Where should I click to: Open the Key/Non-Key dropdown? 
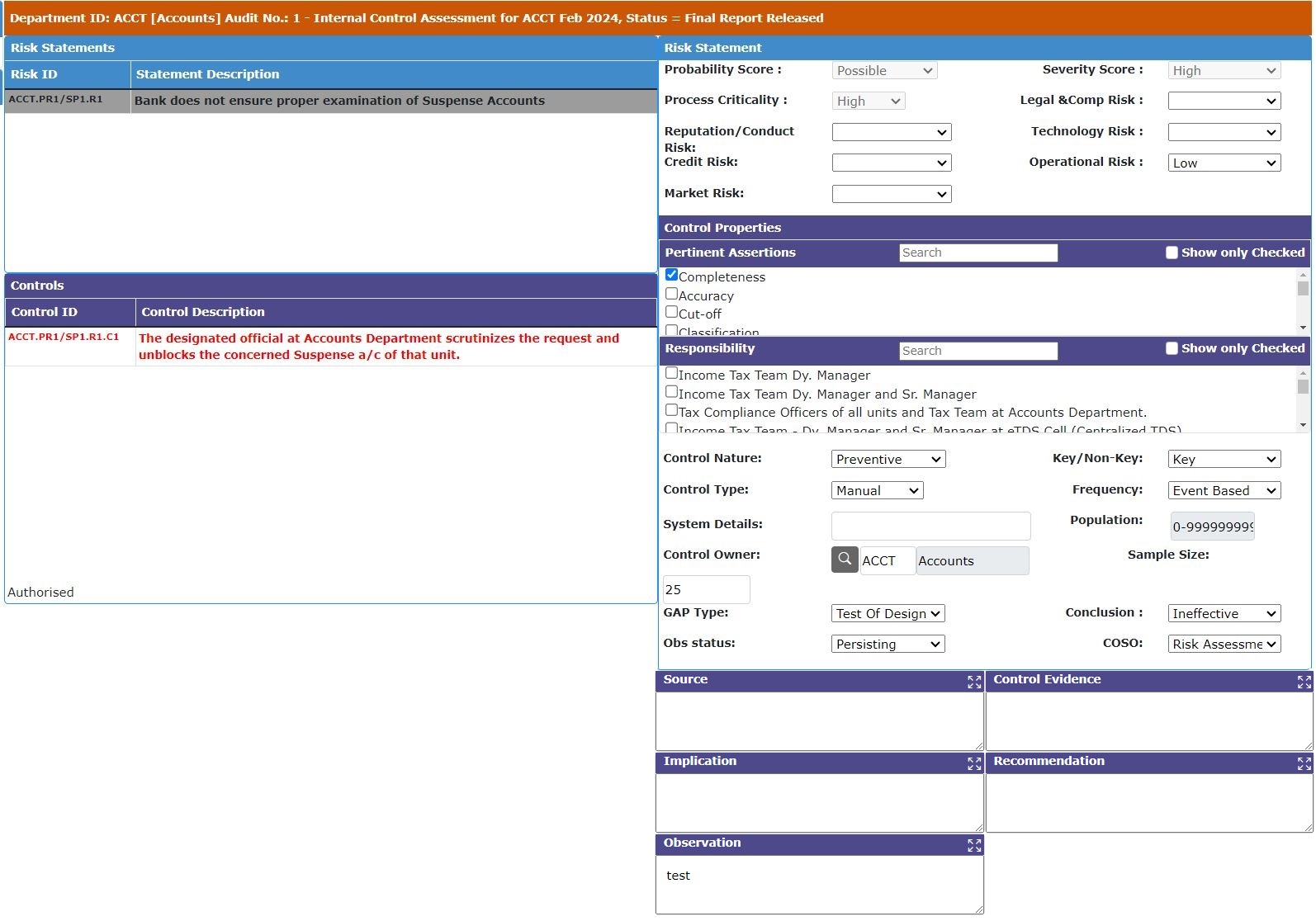point(1224,459)
